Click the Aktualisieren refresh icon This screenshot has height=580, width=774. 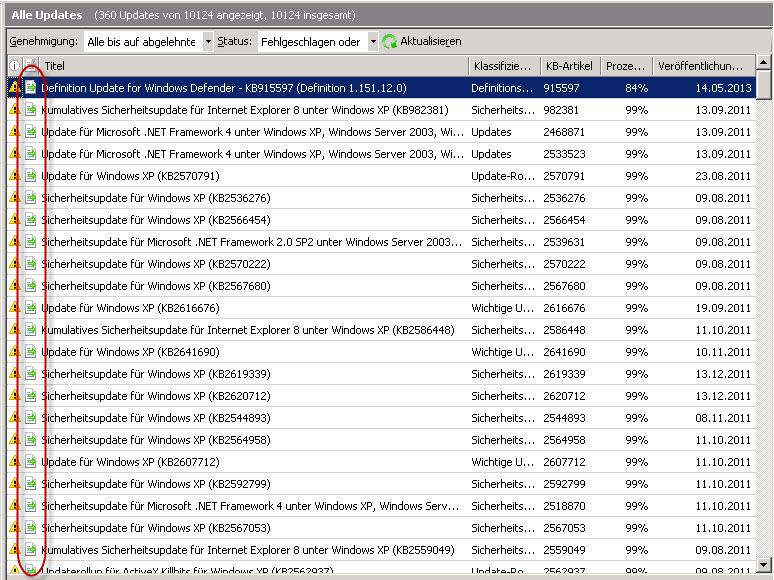(389, 41)
